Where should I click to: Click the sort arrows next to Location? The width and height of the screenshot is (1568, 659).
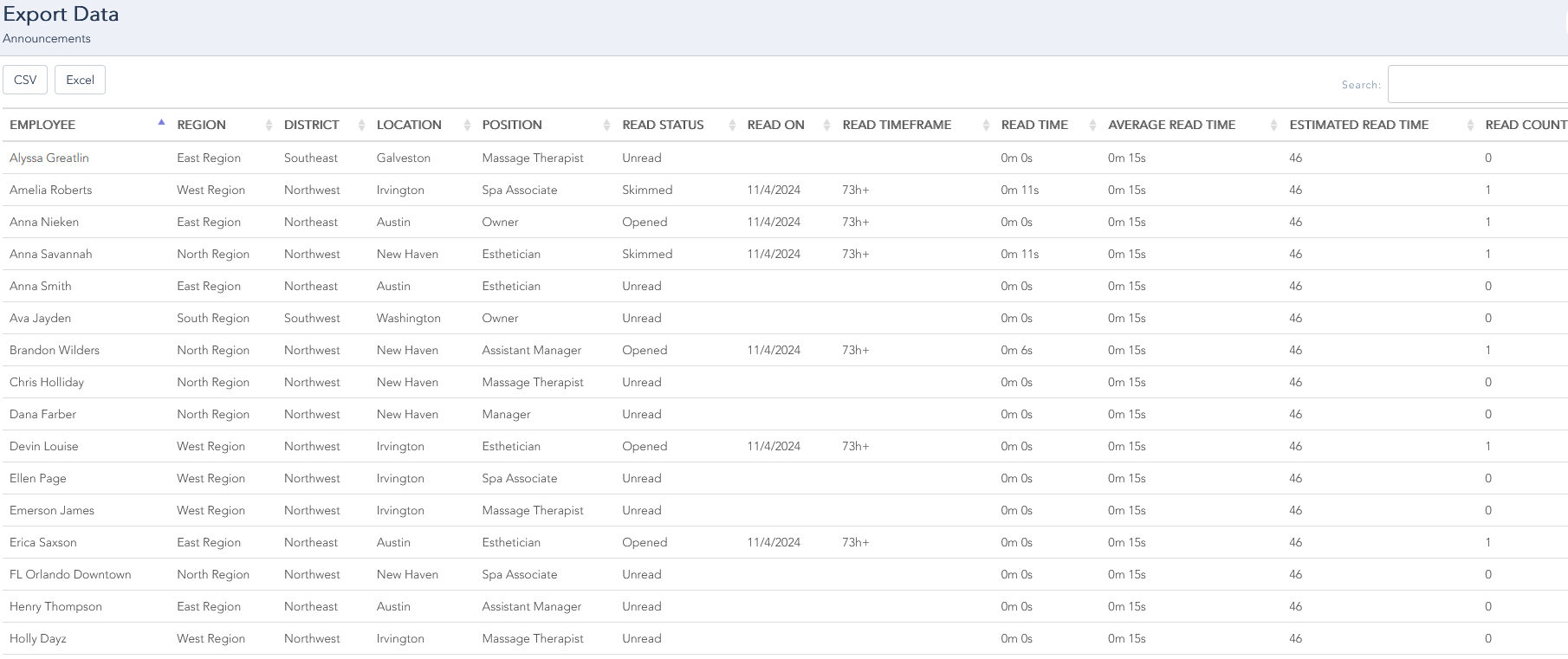click(x=467, y=126)
